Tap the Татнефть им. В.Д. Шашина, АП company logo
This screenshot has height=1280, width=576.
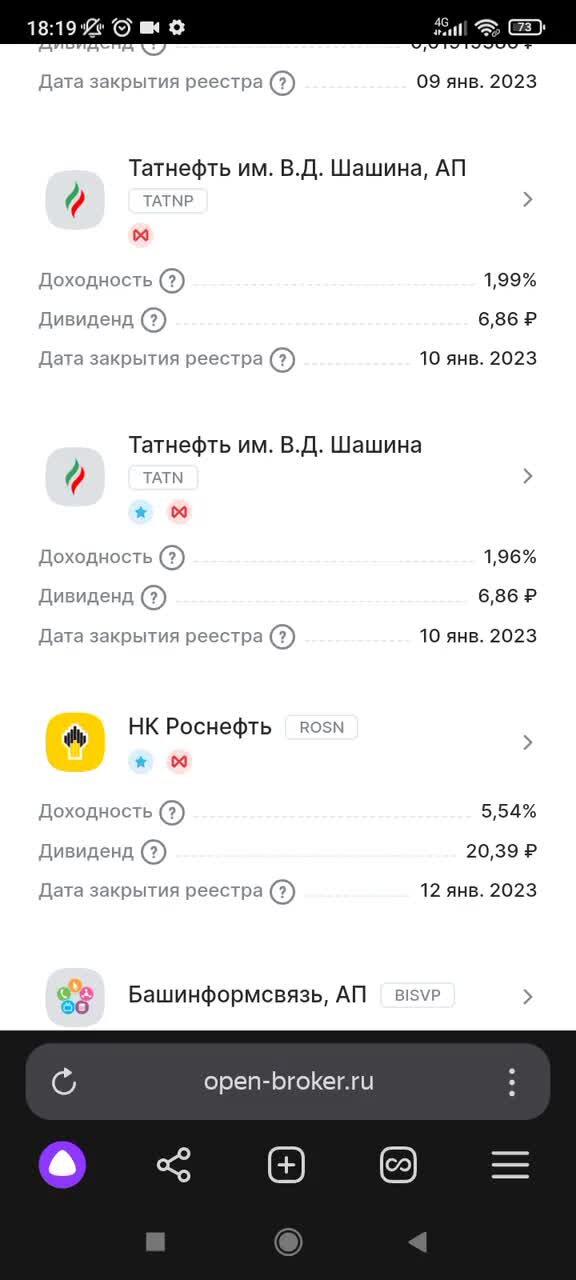[74, 200]
